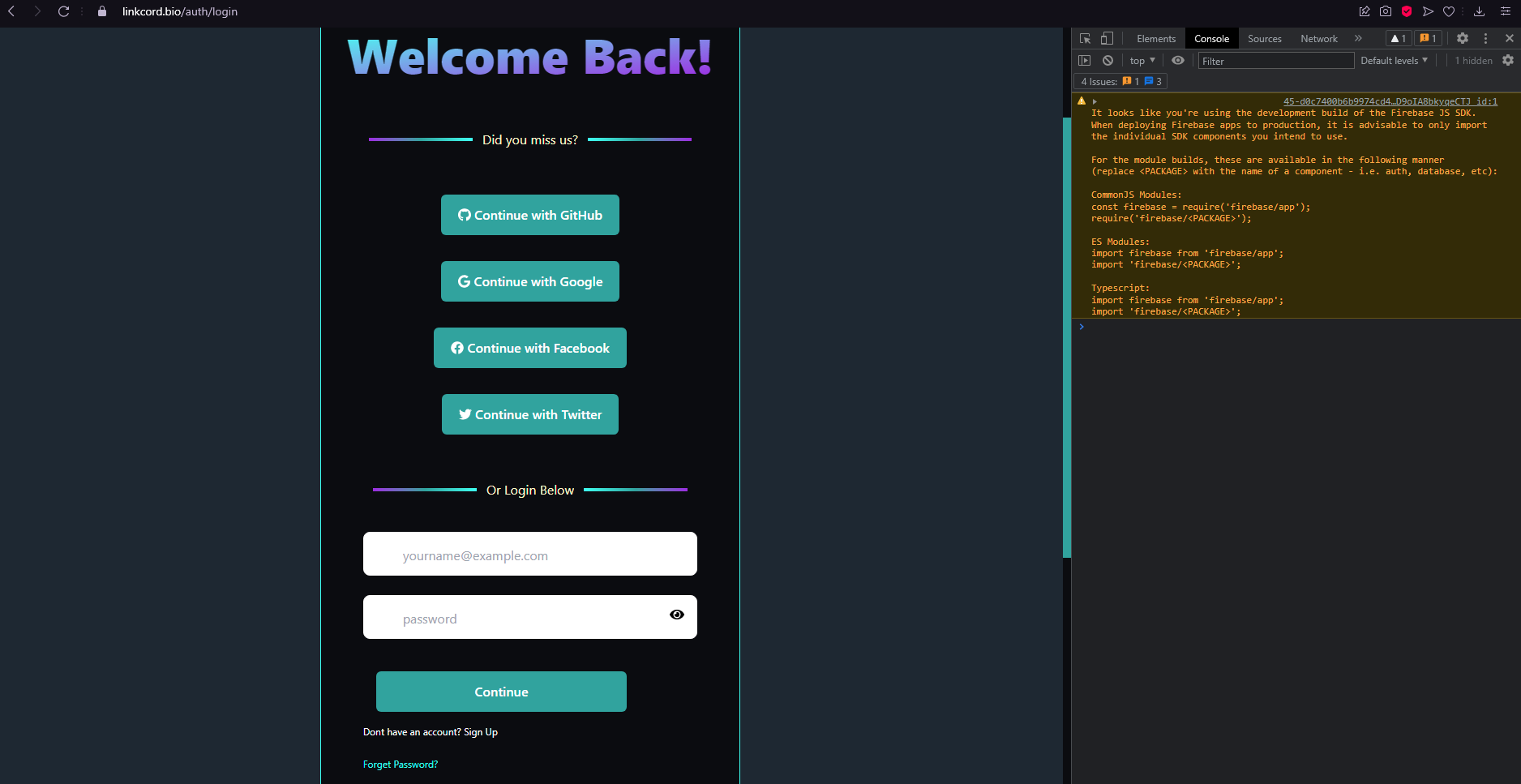This screenshot has height=784, width=1521.
Task: Create a live expression with the eye icon
Action: point(1178,60)
